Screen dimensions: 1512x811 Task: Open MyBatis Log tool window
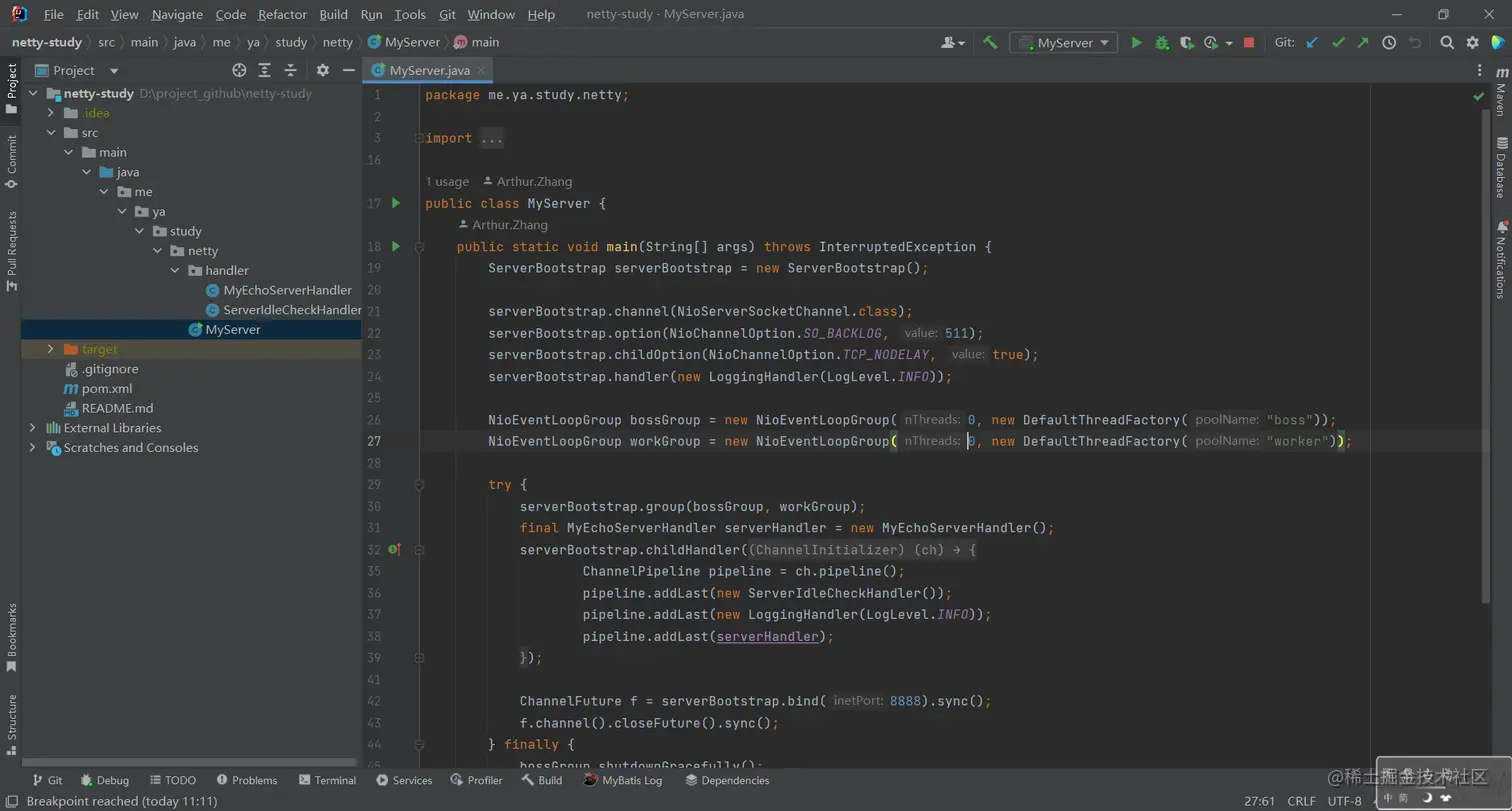click(623, 780)
